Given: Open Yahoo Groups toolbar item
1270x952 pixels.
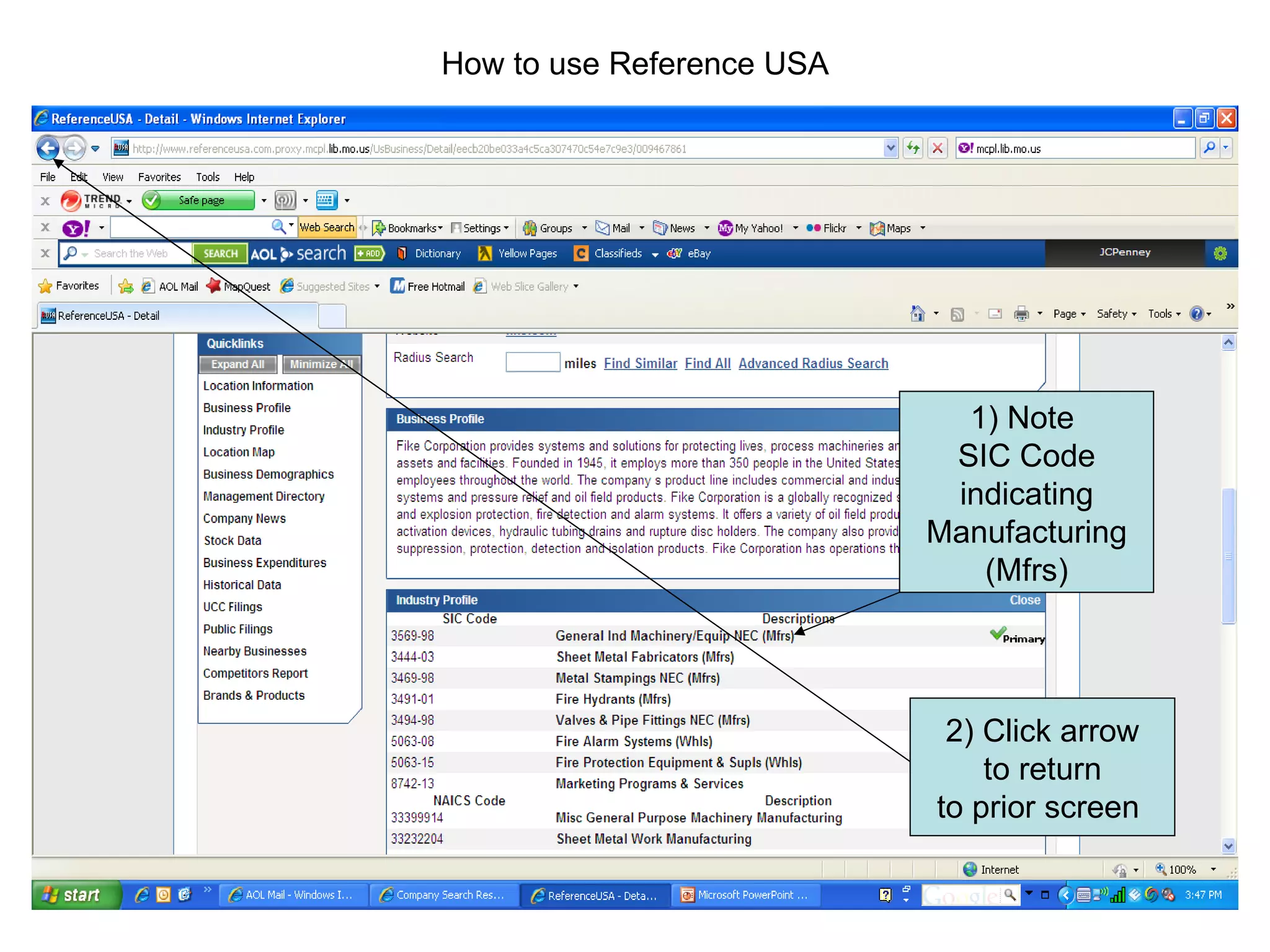Looking at the screenshot, I should (x=548, y=228).
